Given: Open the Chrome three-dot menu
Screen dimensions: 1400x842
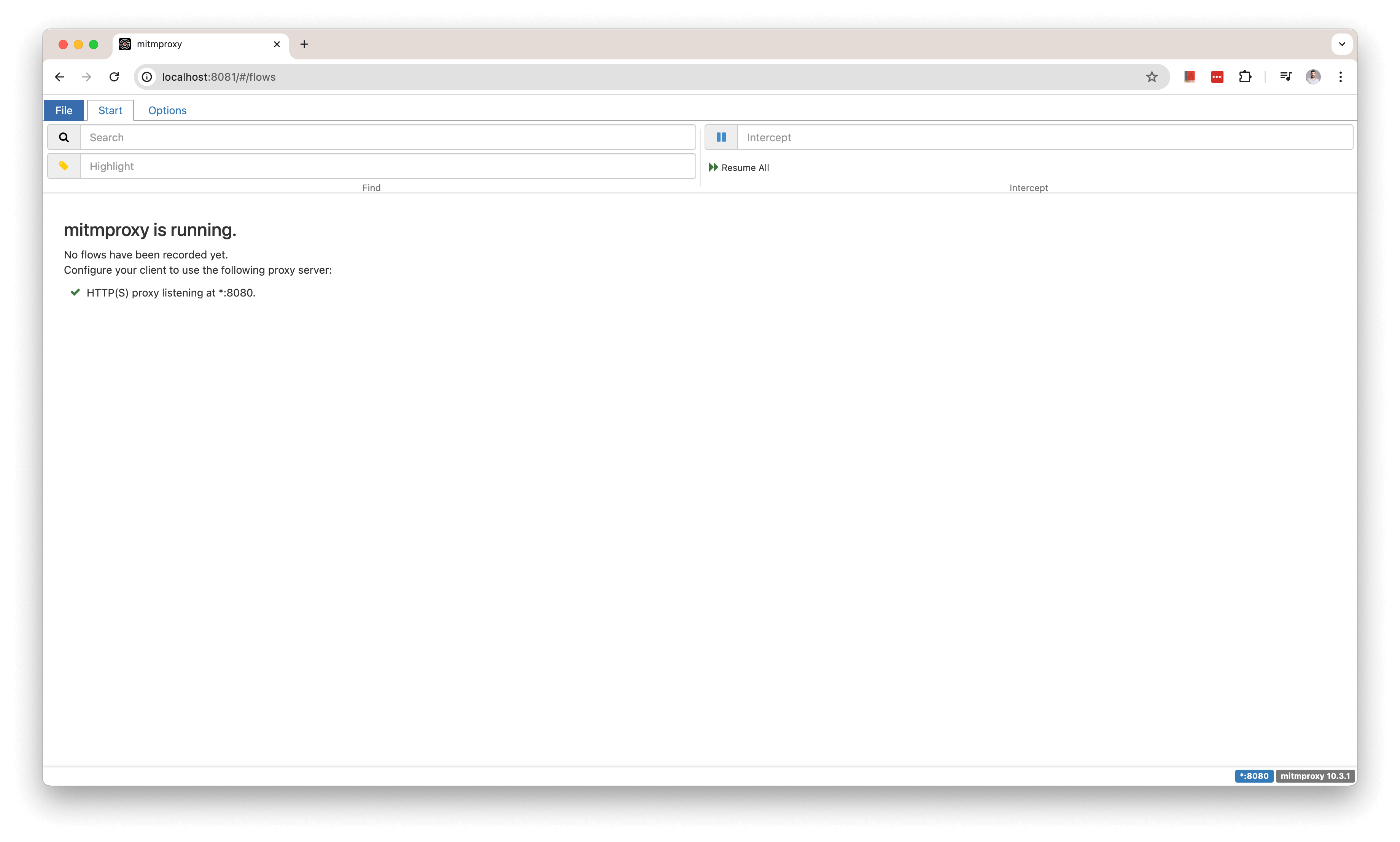Looking at the screenshot, I should (1340, 77).
